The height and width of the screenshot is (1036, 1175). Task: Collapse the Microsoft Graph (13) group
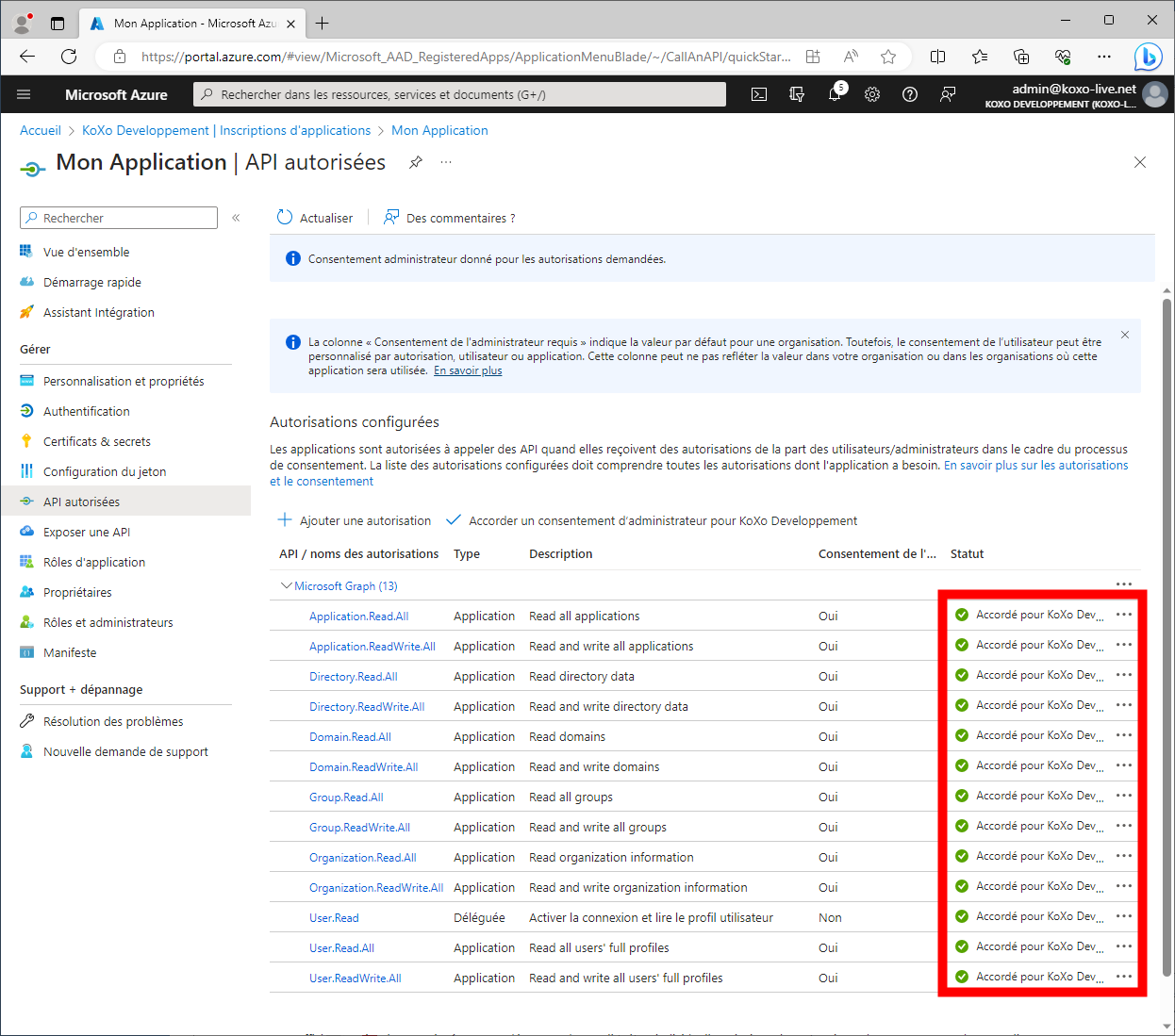point(287,585)
